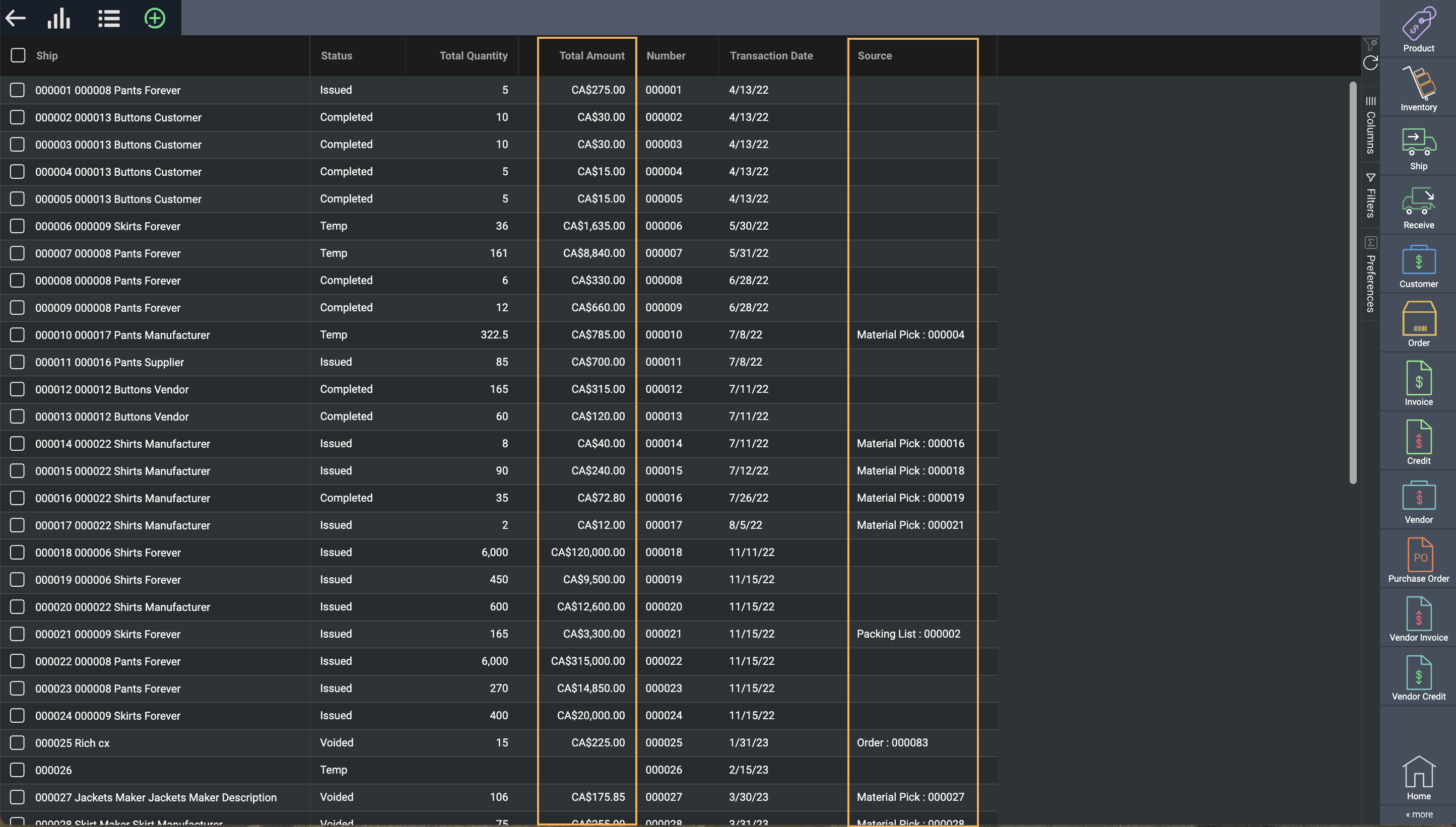This screenshot has width=1456, height=827.
Task: Sort by Transaction Date column header
Action: point(771,56)
